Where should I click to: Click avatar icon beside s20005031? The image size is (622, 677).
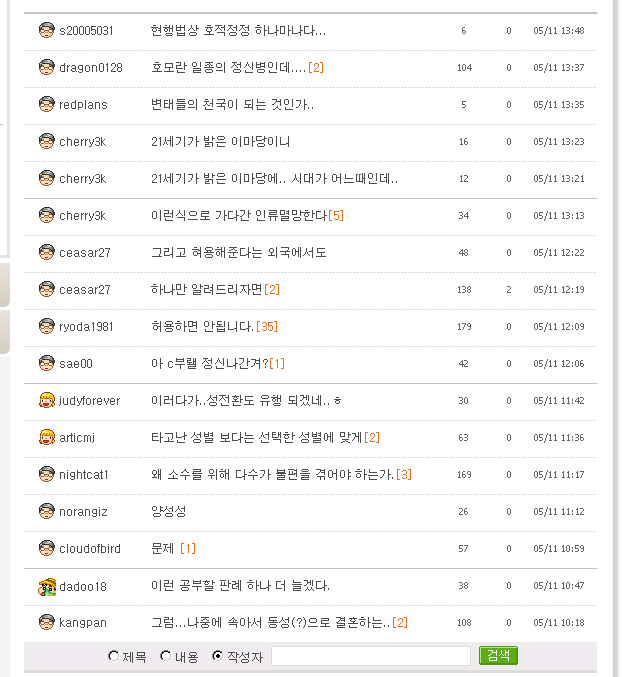(x=46, y=30)
